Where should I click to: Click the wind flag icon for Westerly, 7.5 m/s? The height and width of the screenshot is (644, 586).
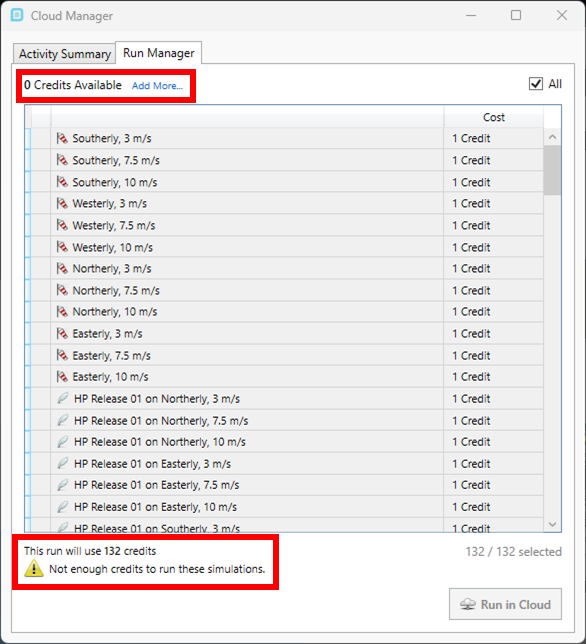point(62,225)
